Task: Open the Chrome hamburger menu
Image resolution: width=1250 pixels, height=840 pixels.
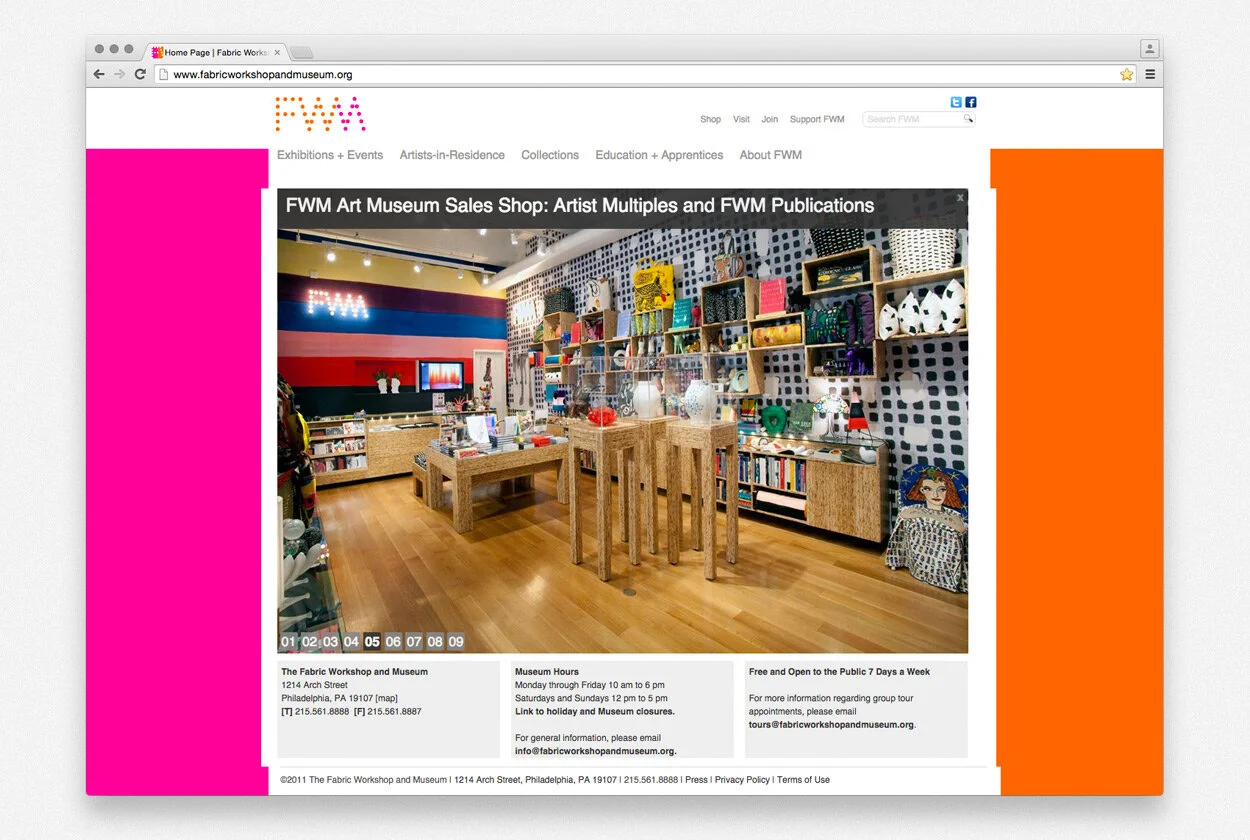Action: click(1150, 74)
